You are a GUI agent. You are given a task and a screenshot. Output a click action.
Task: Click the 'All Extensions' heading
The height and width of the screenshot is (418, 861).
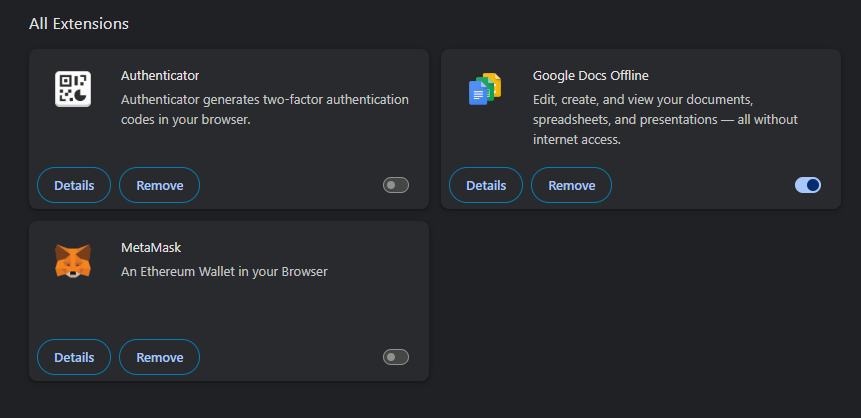(x=79, y=22)
